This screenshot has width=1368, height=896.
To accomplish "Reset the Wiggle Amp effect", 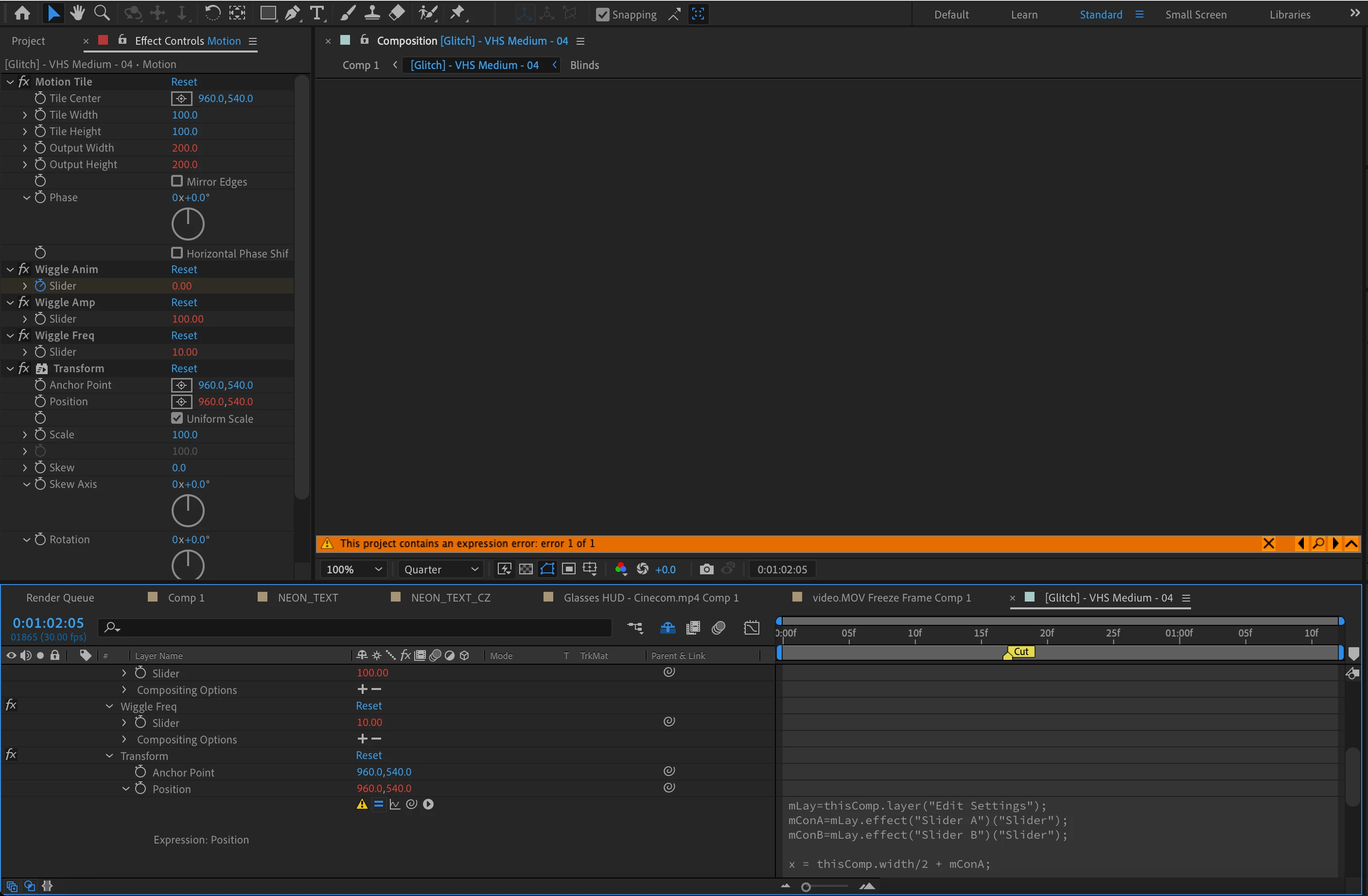I will 184,302.
